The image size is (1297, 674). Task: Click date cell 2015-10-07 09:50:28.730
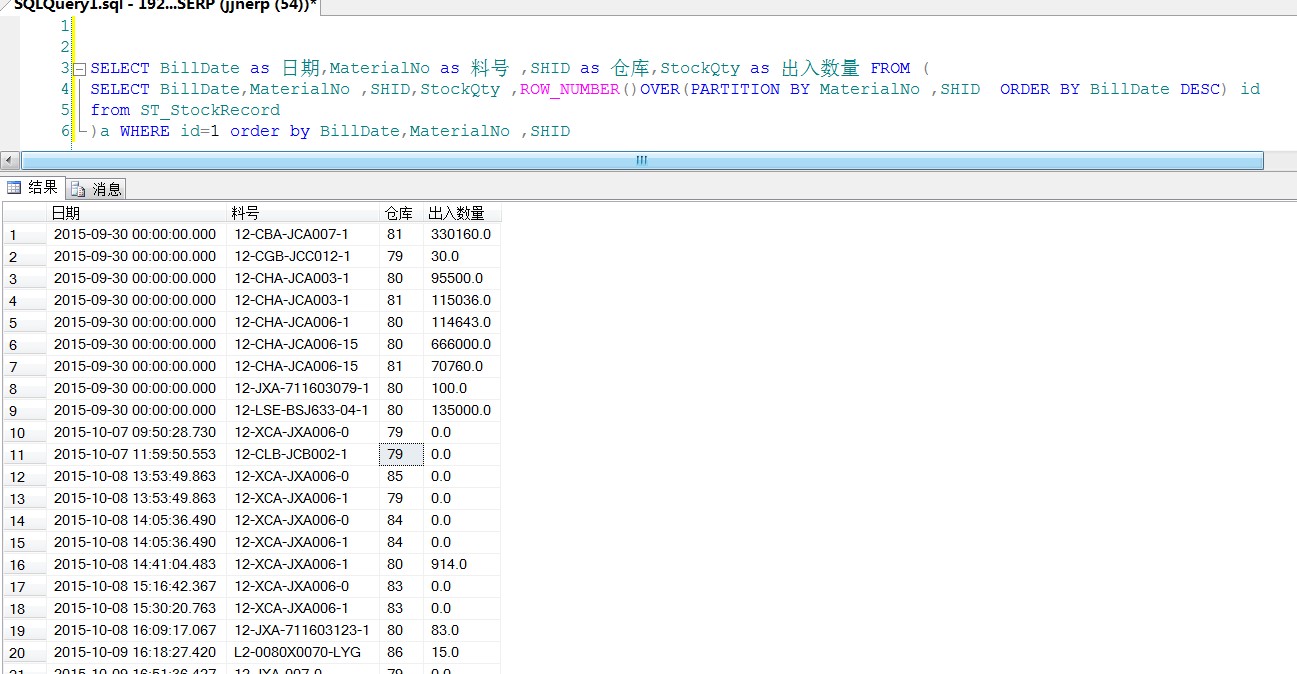click(138, 432)
